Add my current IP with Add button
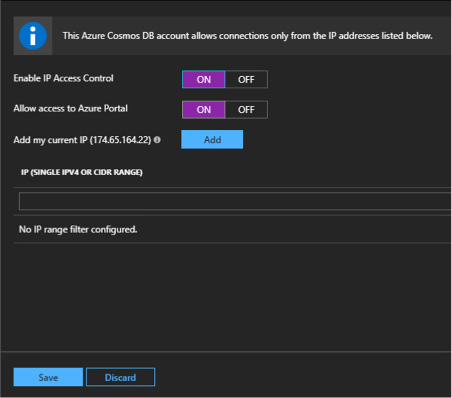Viewport: 452px width, 398px height. tap(212, 139)
